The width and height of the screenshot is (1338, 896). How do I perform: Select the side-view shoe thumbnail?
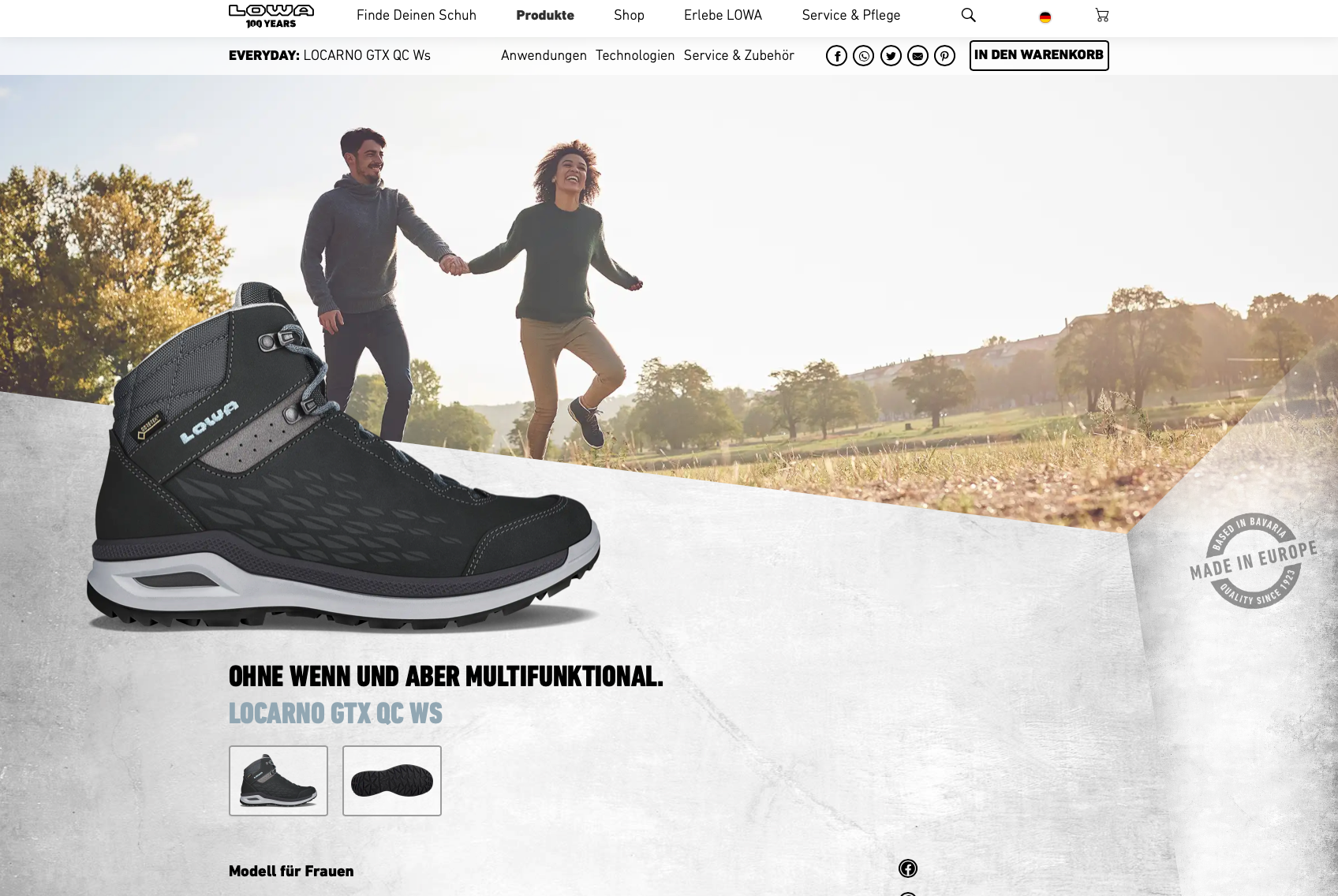point(278,781)
